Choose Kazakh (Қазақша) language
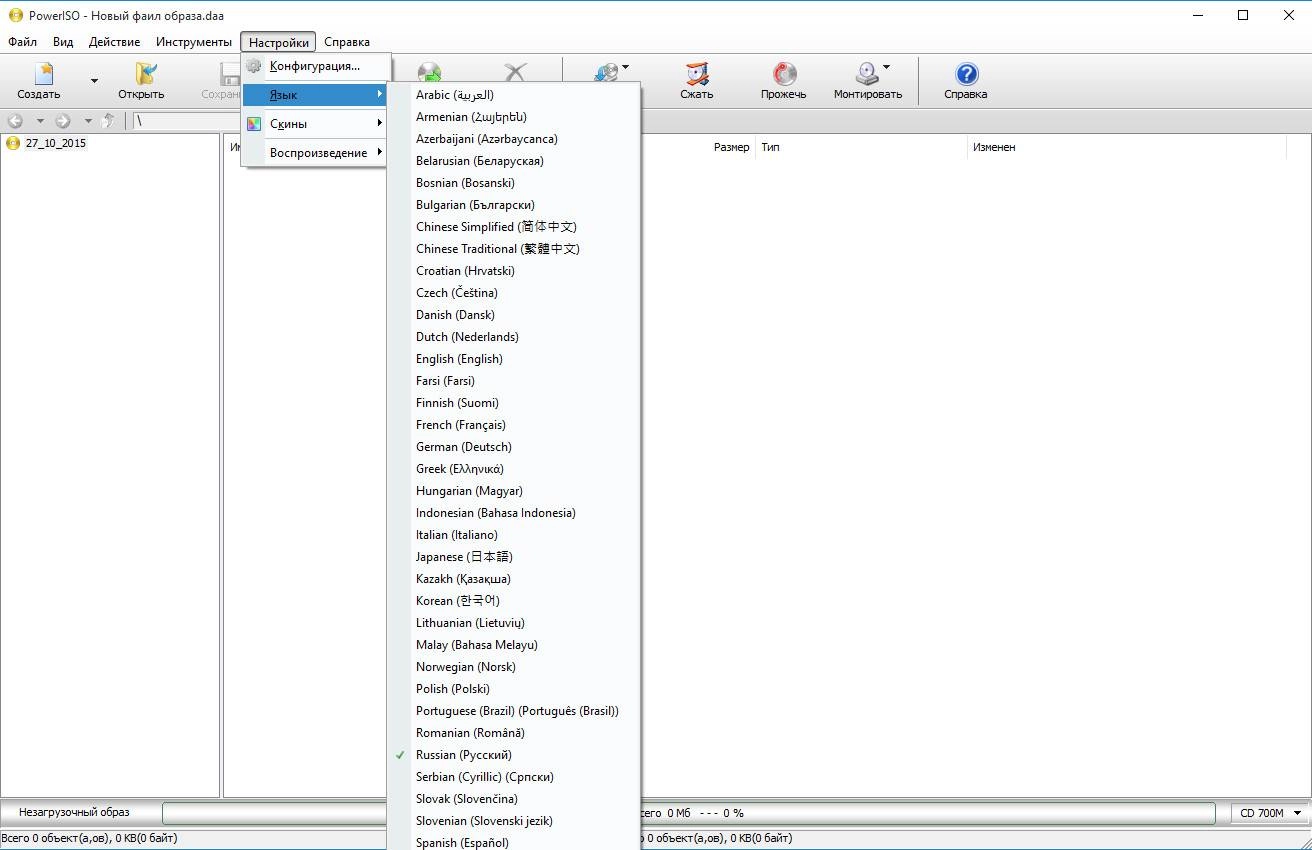 [x=513, y=579]
